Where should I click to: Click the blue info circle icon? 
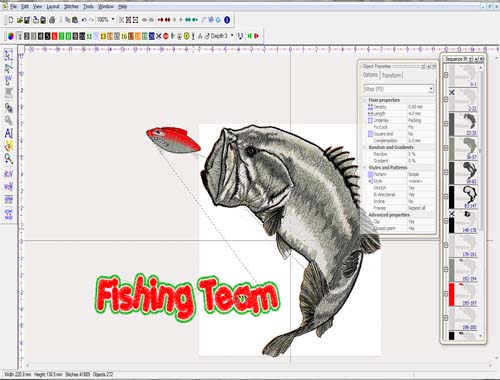(x=227, y=20)
